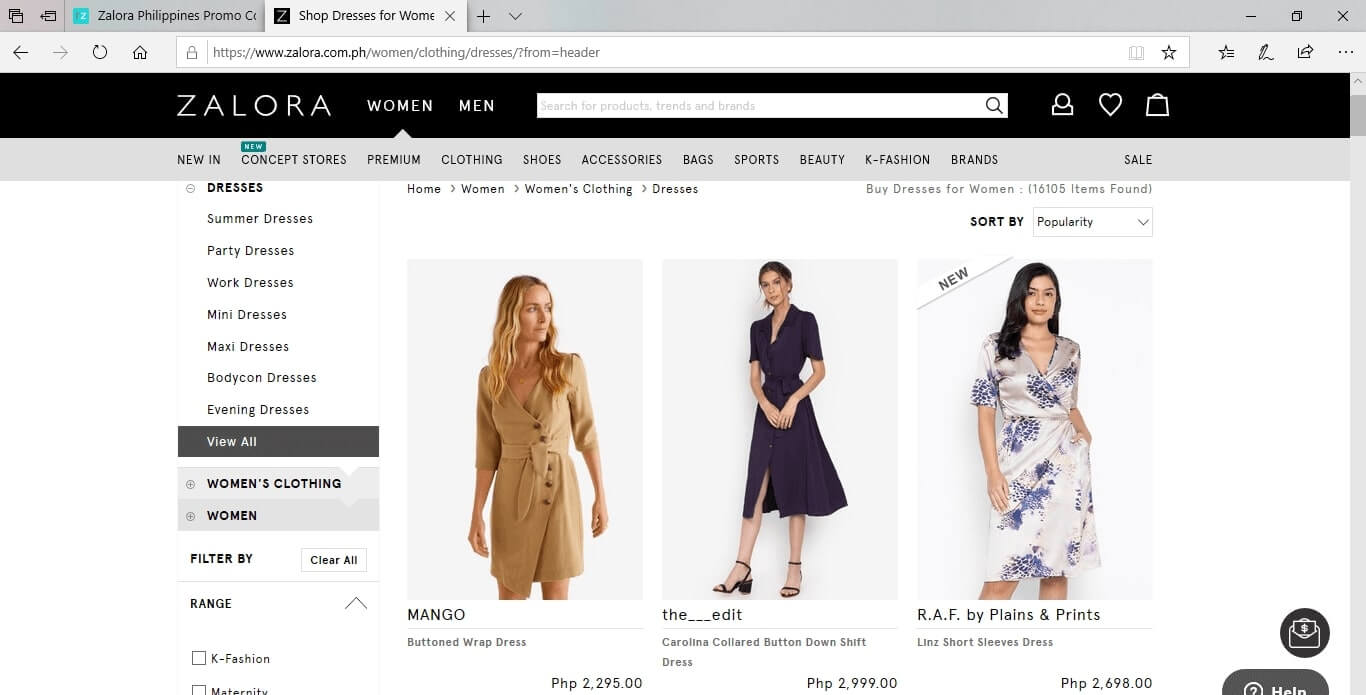1366x695 pixels.
Task: Collapse the Dresses category tree
Action: click(x=190, y=188)
